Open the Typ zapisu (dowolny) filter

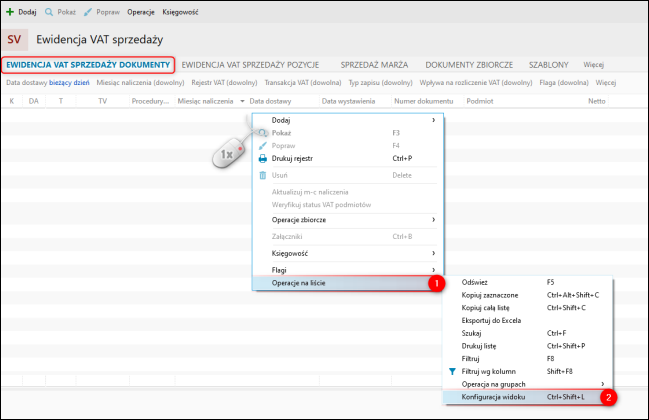[380, 83]
